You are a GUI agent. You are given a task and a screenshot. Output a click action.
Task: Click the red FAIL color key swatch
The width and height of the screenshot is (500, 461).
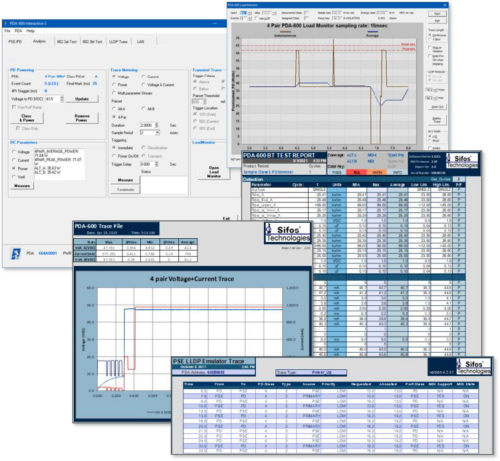[356, 172]
